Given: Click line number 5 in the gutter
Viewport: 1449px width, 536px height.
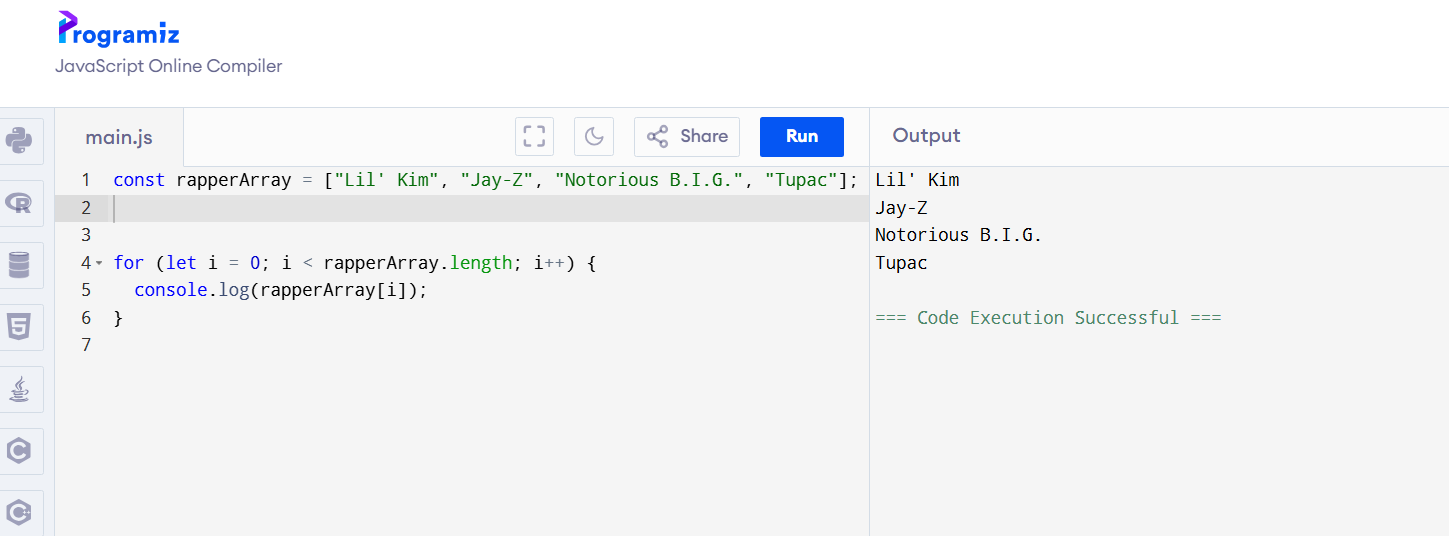Looking at the screenshot, I should pos(86,290).
